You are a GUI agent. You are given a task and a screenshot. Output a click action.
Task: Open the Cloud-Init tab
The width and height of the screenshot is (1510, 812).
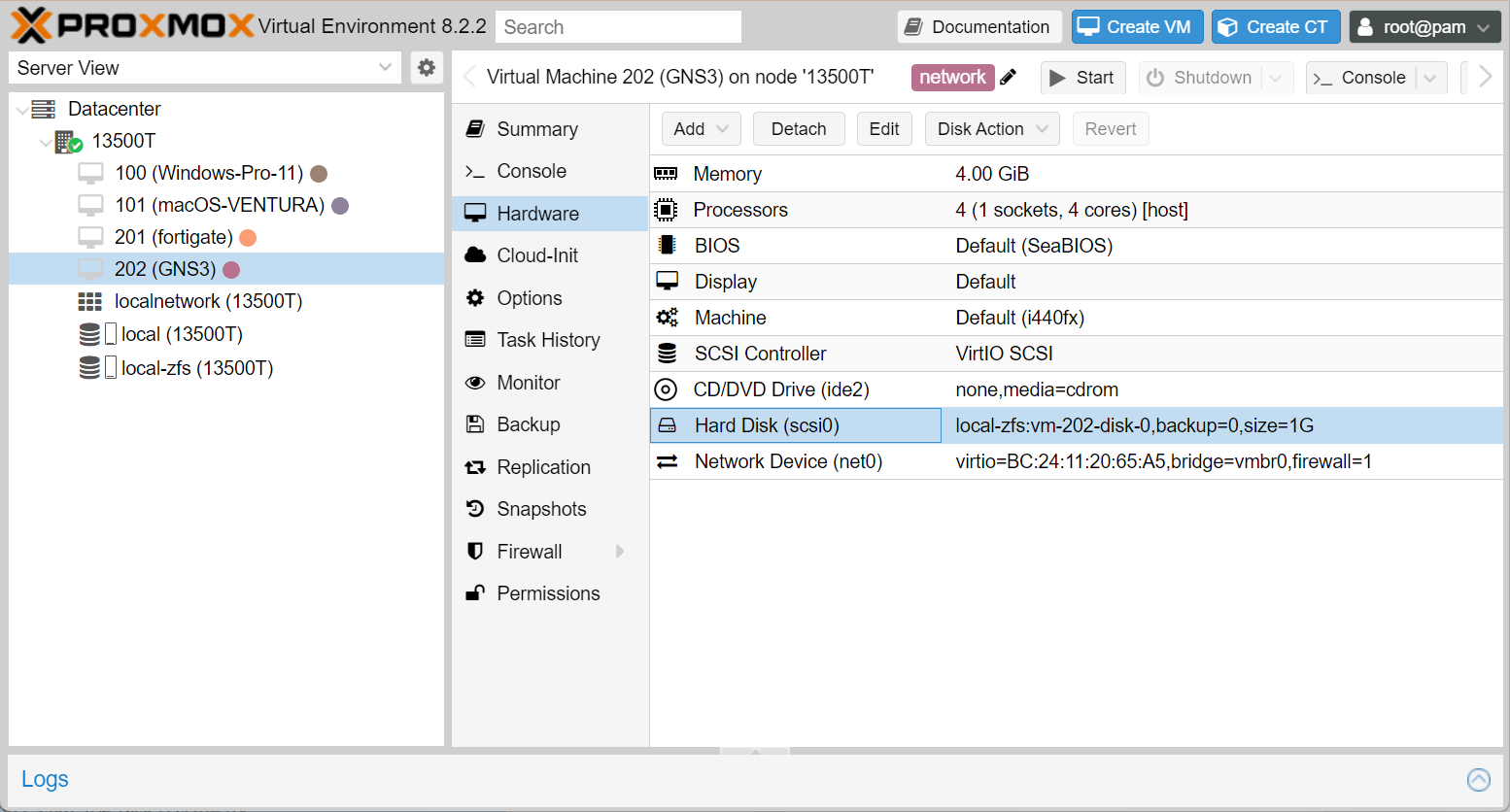[x=550, y=255]
